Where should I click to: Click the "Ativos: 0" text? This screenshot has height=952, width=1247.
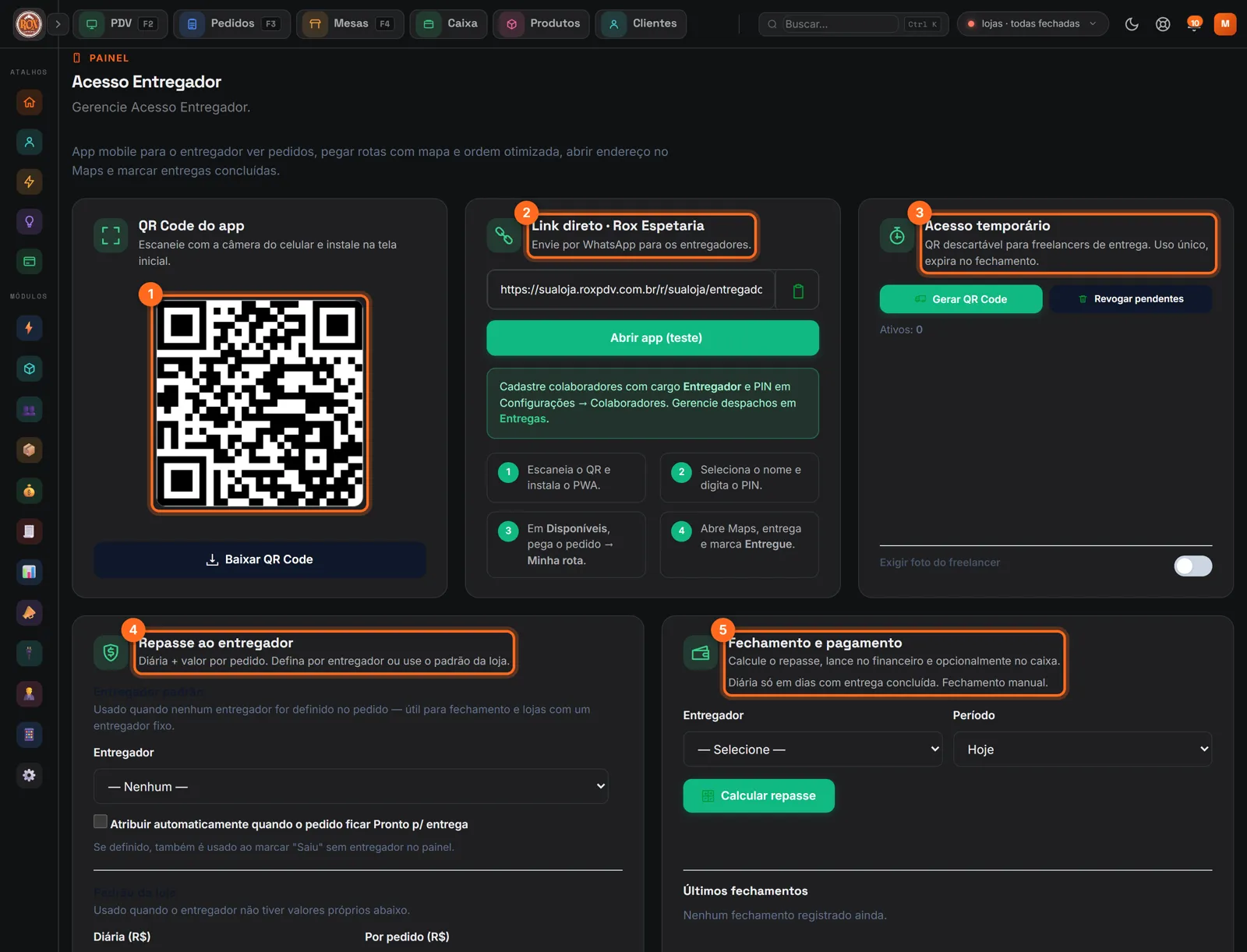click(901, 330)
